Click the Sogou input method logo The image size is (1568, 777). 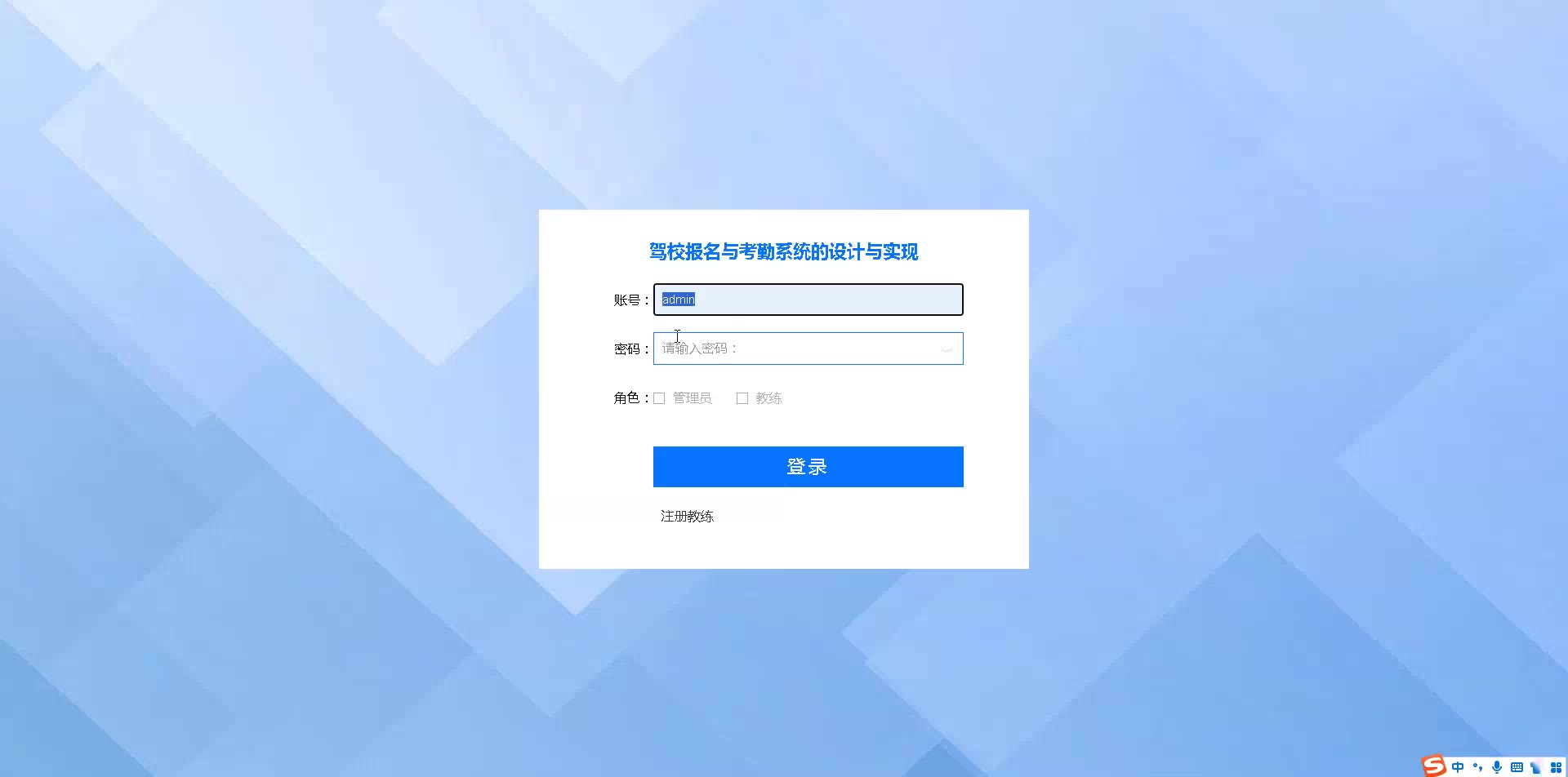[1434, 766]
